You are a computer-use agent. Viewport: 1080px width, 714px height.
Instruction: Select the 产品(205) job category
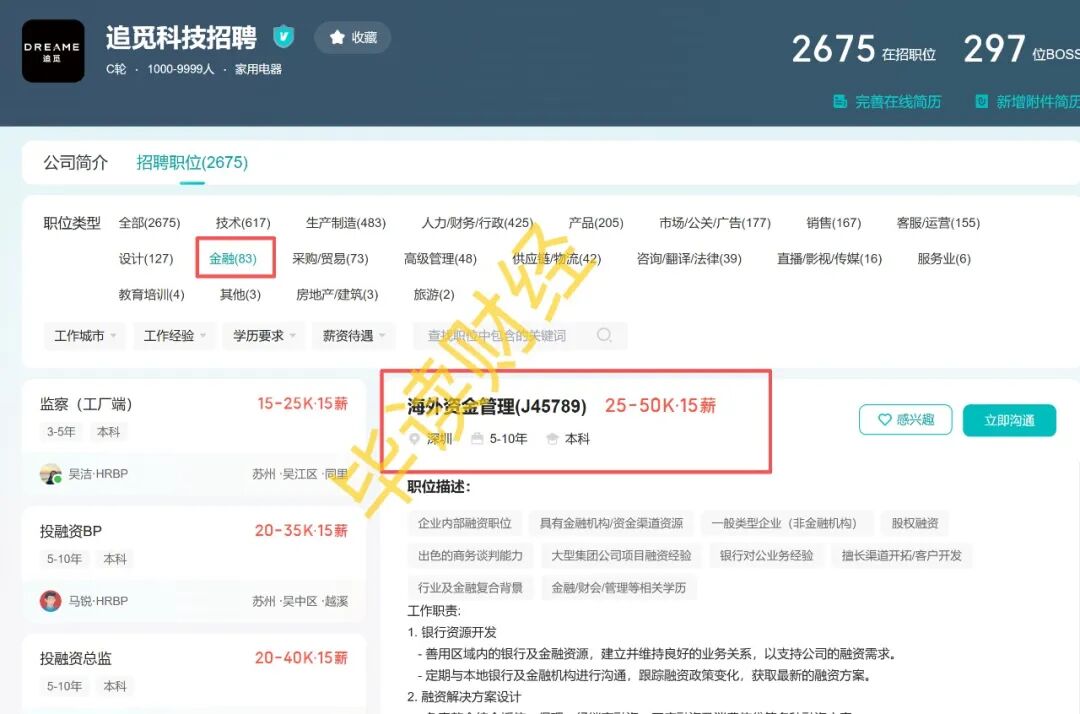pyautogui.click(x=596, y=223)
